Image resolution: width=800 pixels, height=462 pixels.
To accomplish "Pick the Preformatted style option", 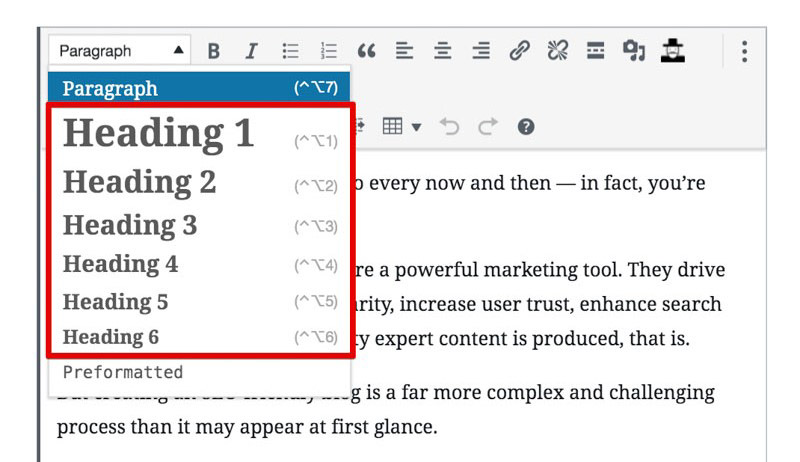I will [123, 372].
